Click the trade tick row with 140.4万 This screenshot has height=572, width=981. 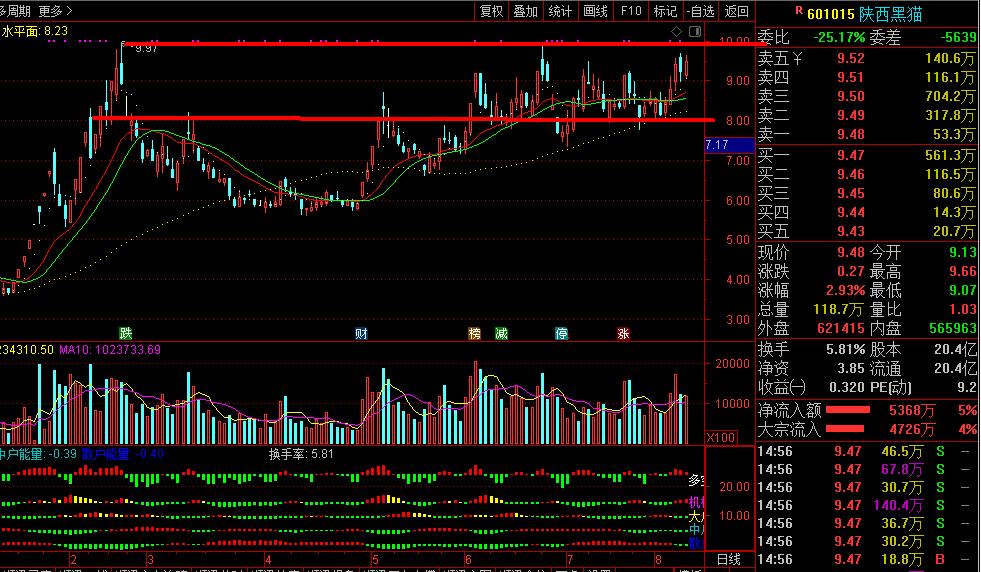point(868,505)
